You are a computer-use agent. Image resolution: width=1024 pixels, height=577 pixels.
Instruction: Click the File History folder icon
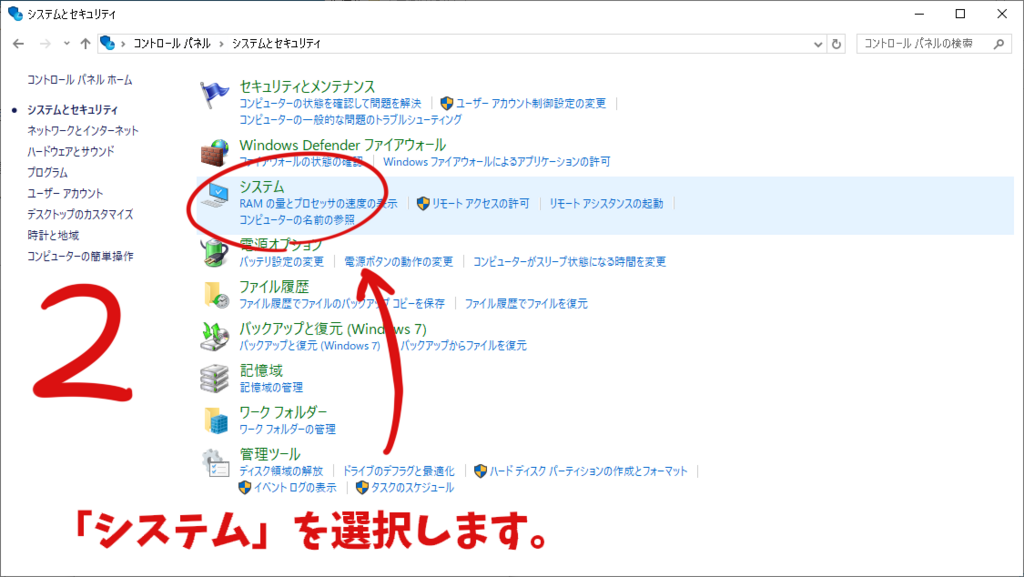(x=214, y=295)
